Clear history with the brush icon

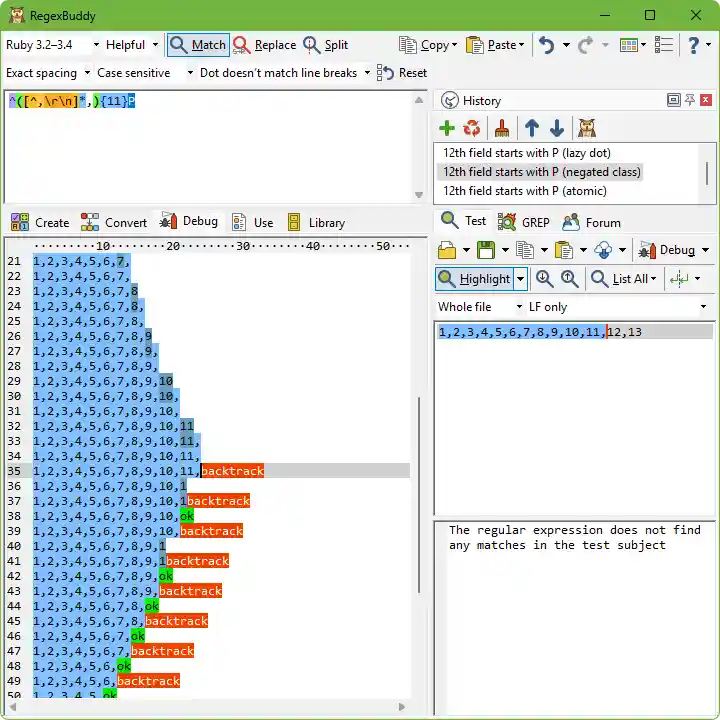(502, 128)
